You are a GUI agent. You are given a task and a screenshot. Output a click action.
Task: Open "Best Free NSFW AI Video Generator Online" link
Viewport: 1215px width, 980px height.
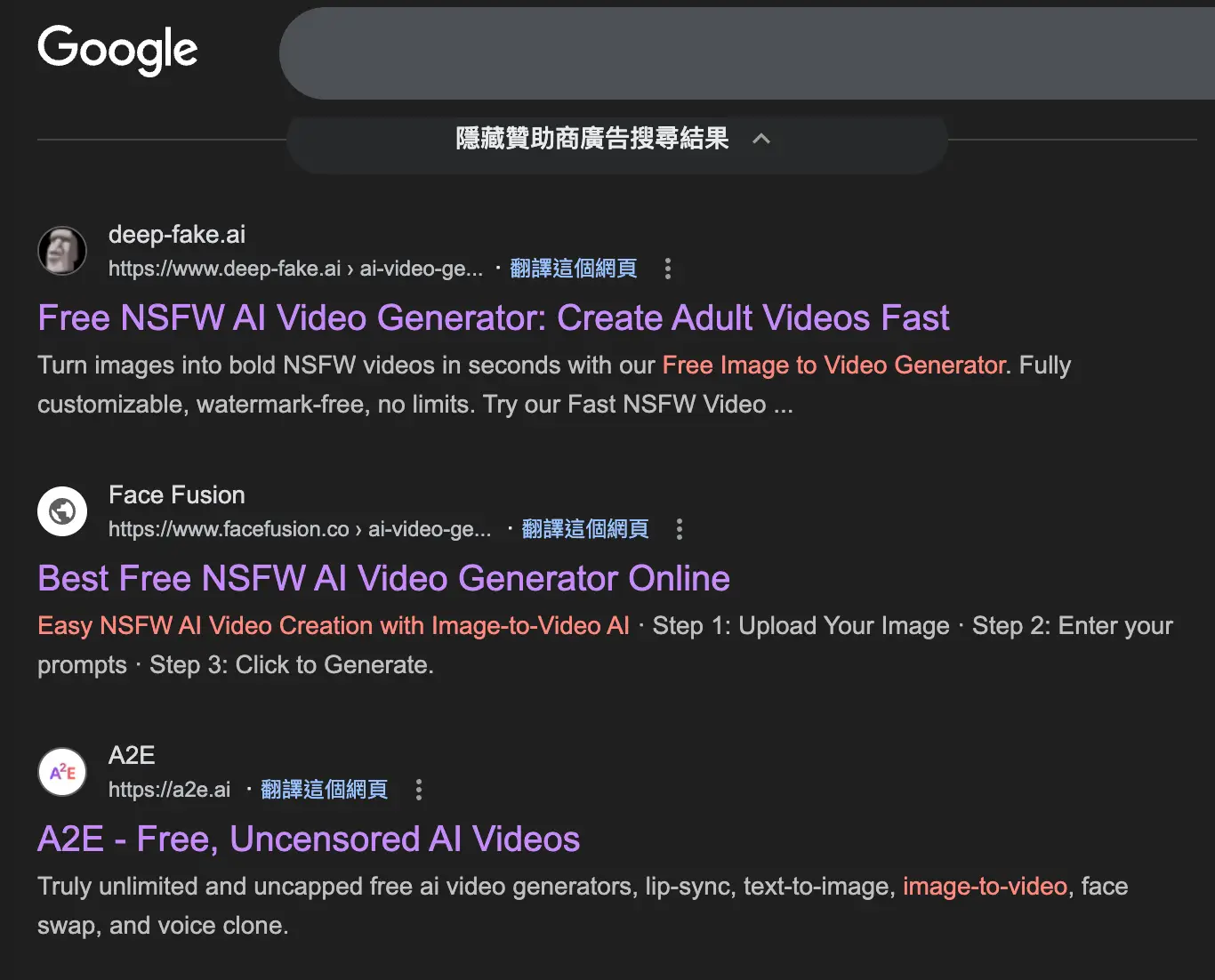[383, 579]
